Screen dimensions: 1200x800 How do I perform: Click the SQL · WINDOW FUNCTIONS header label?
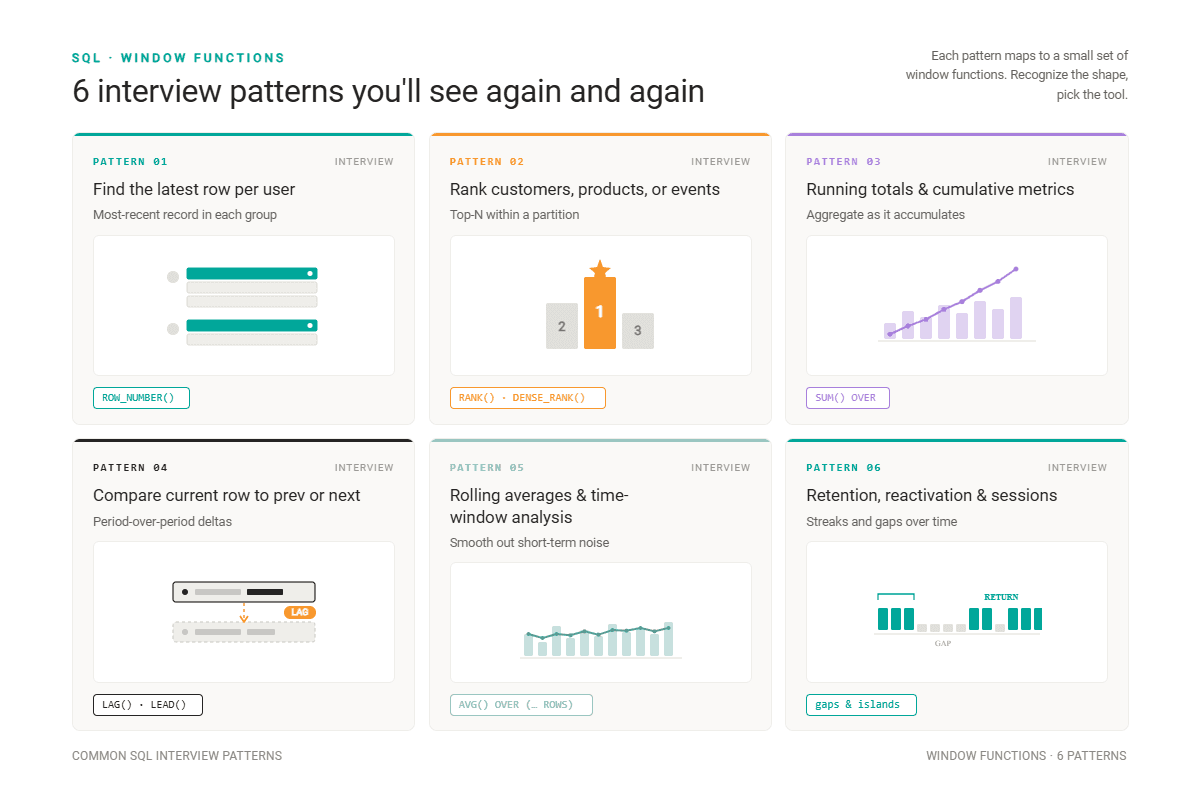[178, 58]
